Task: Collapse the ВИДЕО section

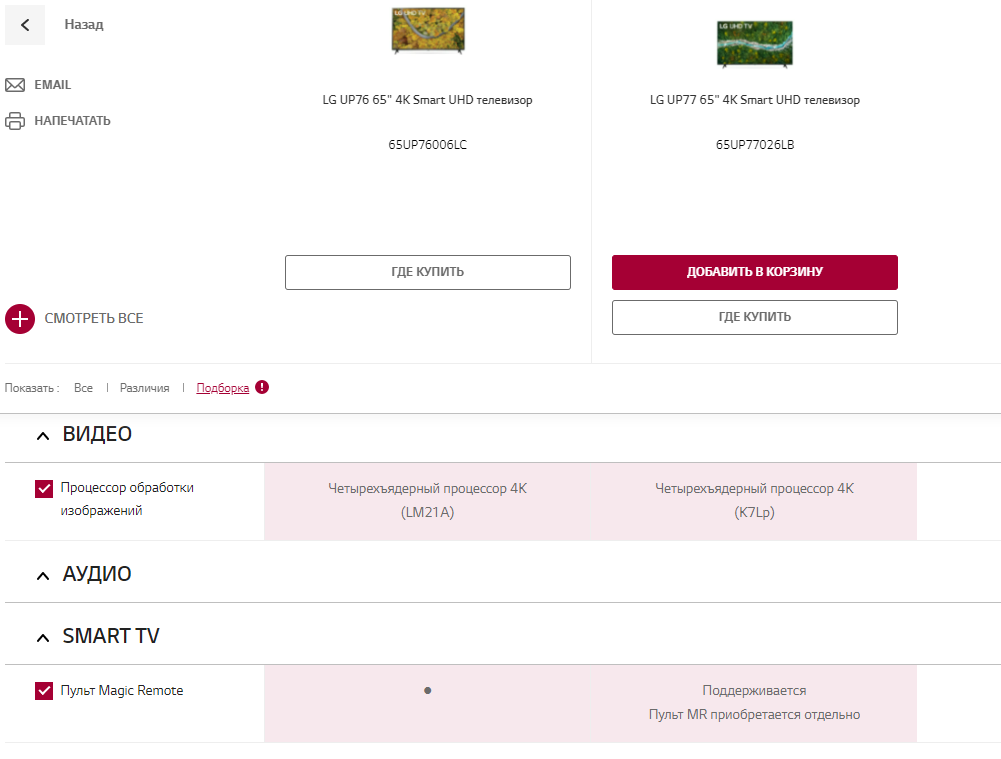Action: (x=42, y=436)
